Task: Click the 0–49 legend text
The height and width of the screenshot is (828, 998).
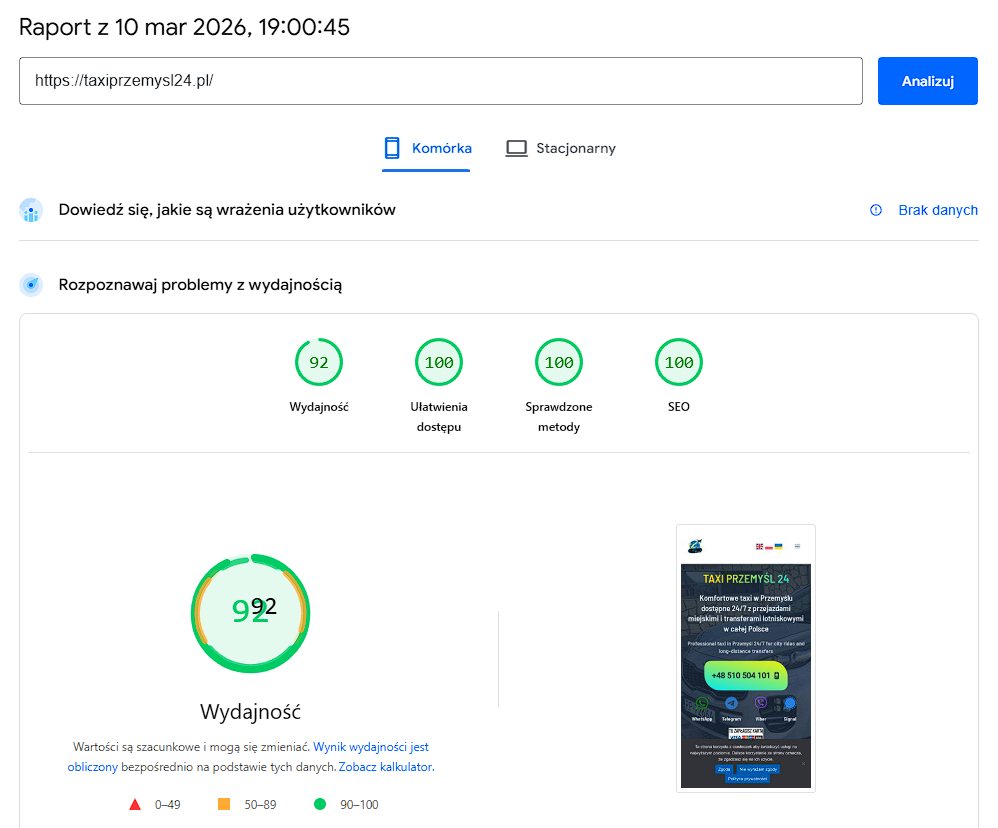Action: coord(167,804)
